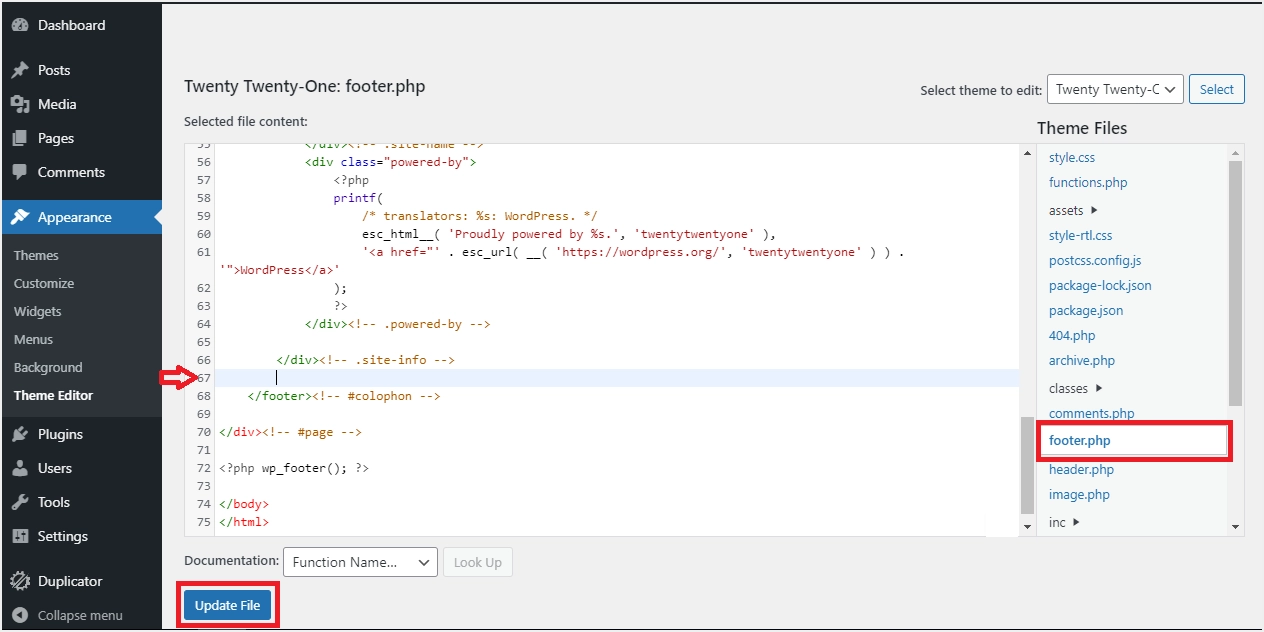Click the Duplicator gear icon

(20, 581)
